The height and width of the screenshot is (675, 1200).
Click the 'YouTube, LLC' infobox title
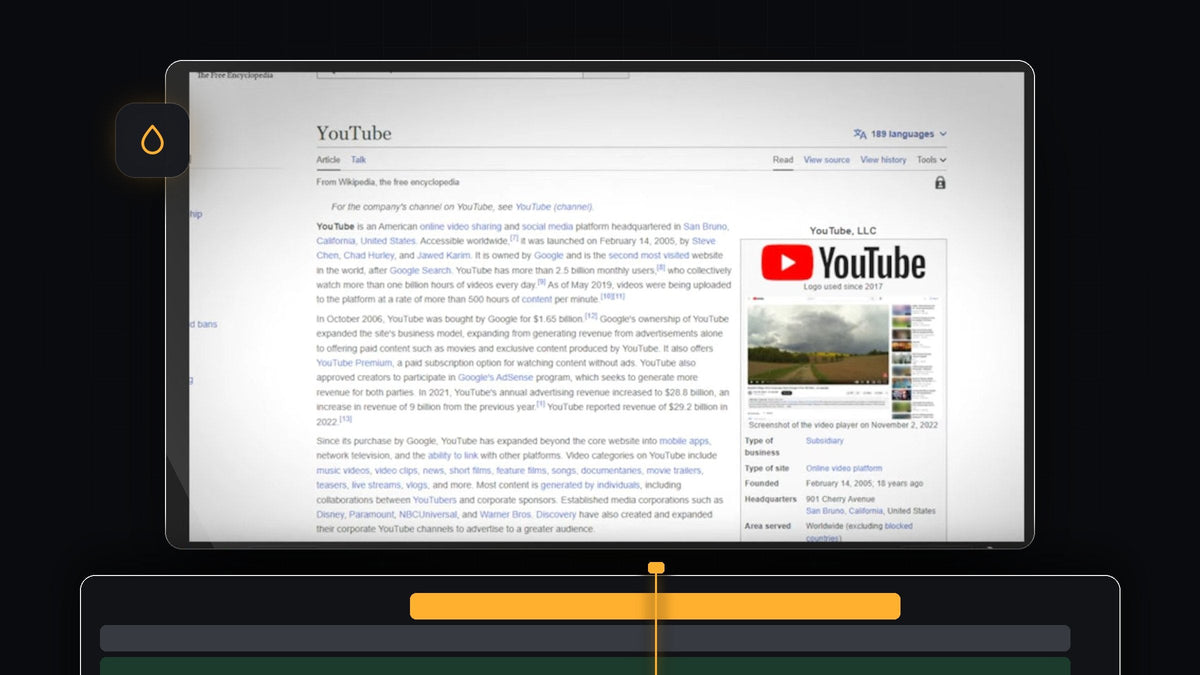point(842,231)
